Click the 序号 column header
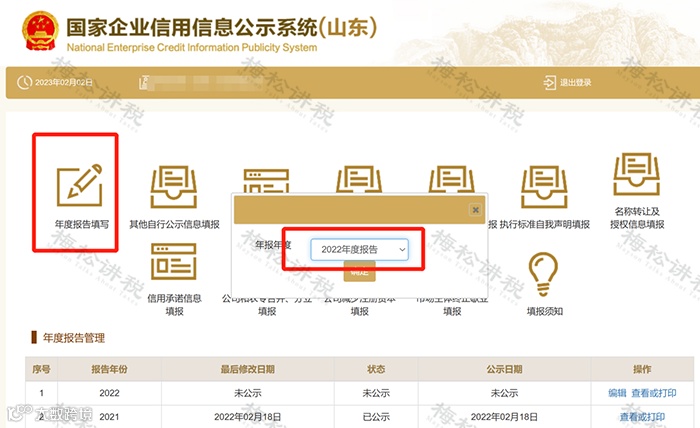The height and width of the screenshot is (428, 700). (41, 369)
